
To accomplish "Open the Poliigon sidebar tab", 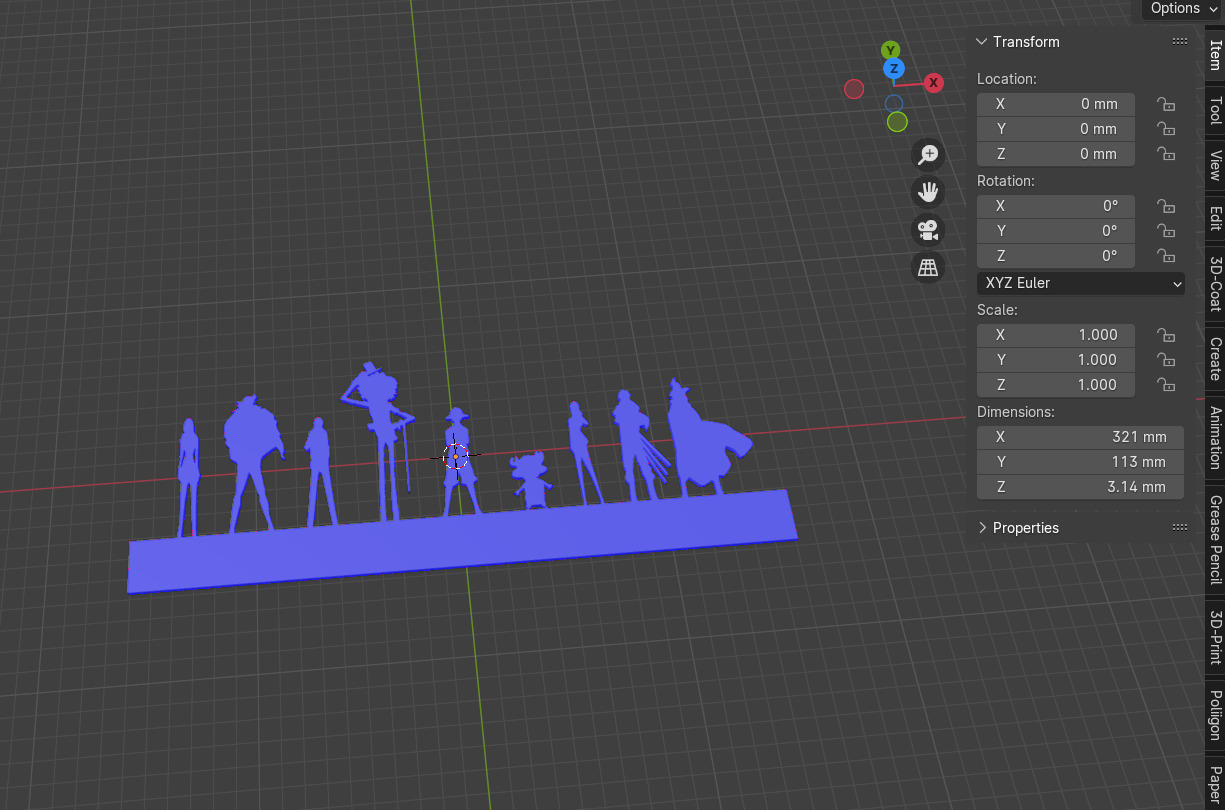I will point(1215,714).
